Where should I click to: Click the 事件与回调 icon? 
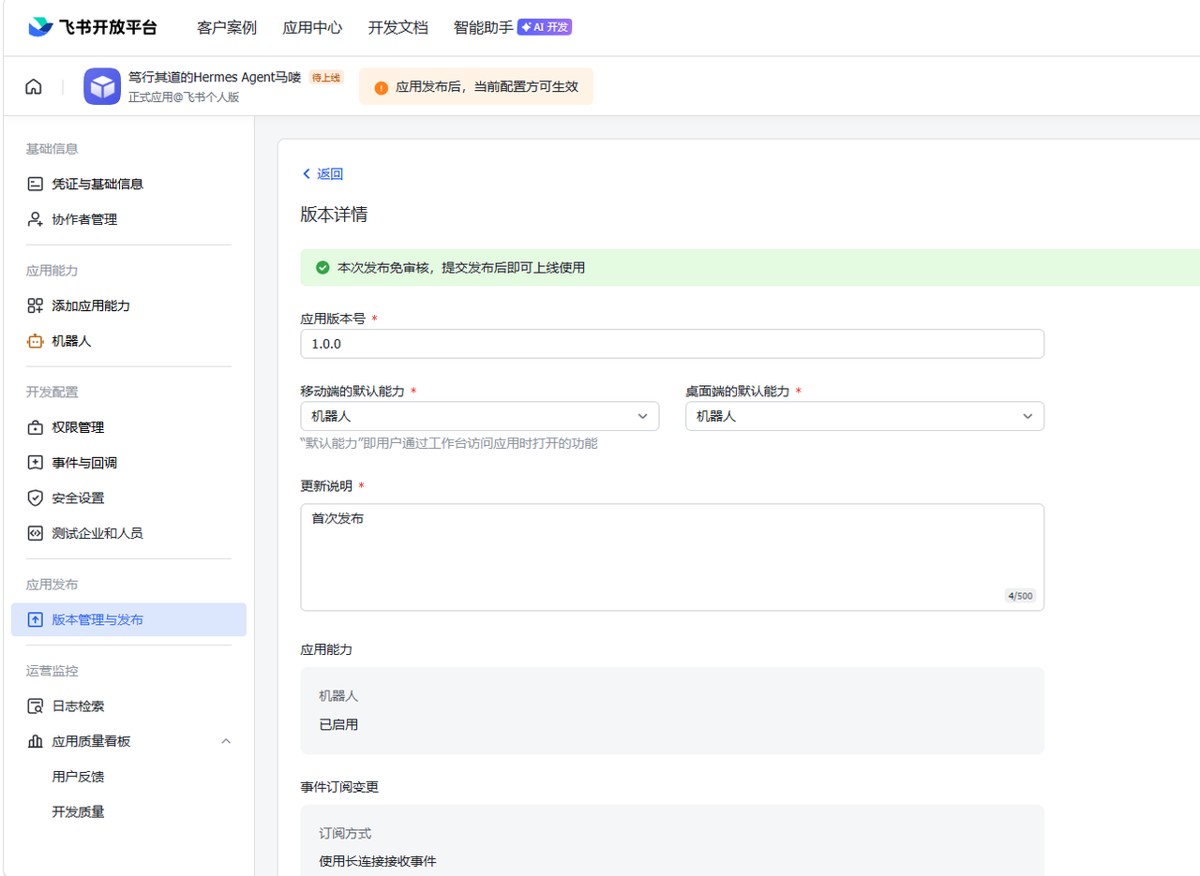pyautogui.click(x=35, y=463)
